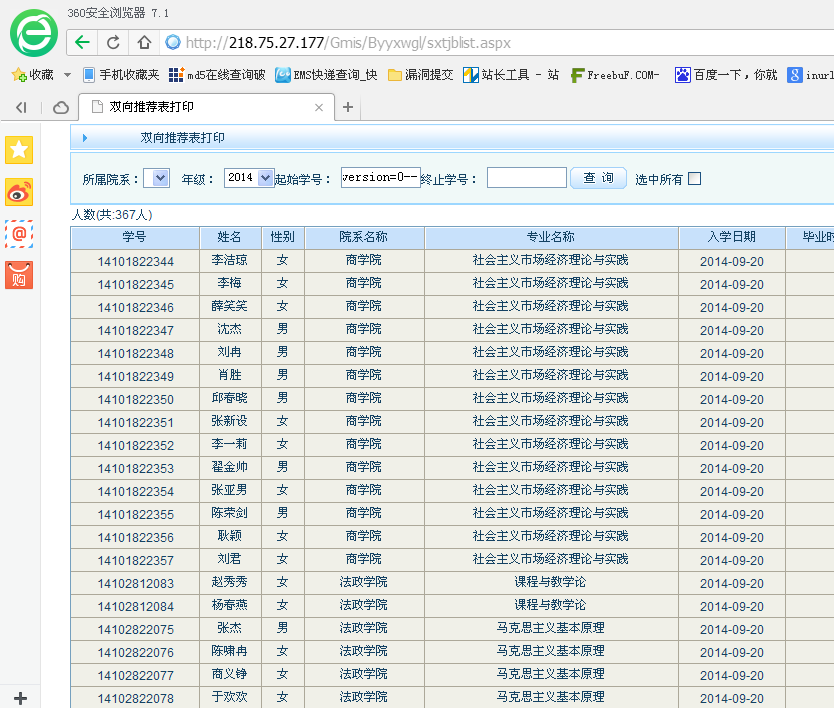The width and height of the screenshot is (834, 708).
Task: Select name cell 邱春晓
Action: pos(230,398)
